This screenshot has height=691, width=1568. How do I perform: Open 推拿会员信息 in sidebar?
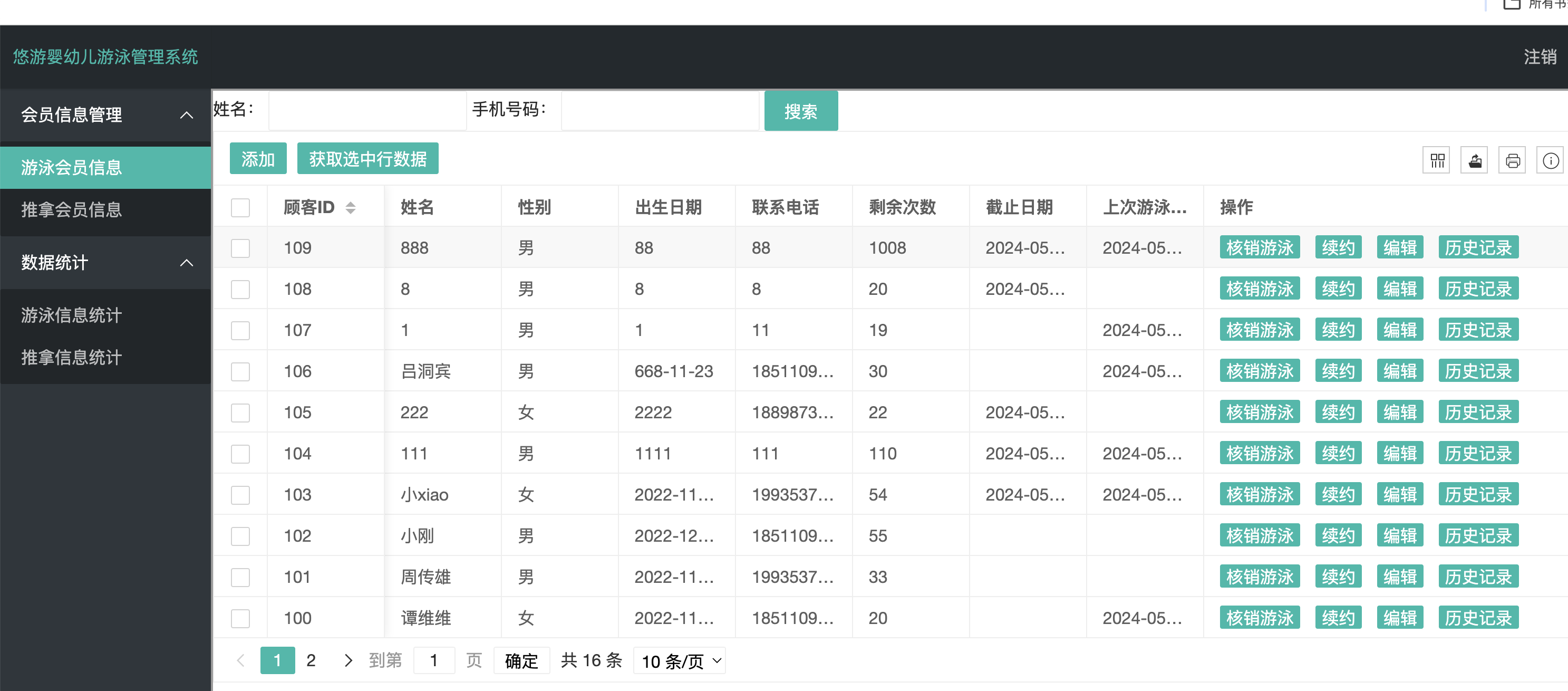coord(105,209)
